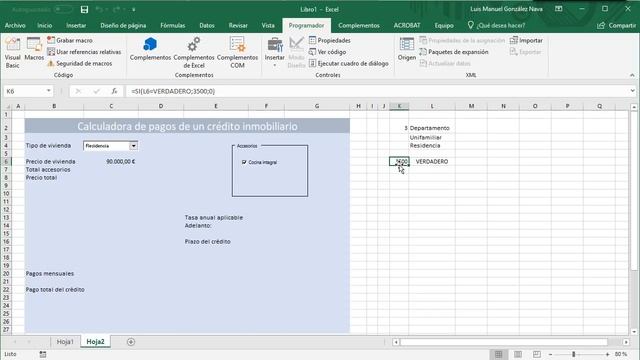This screenshot has width=640, height=360.
Task: Zoom out with the minus button
Action: coord(550,354)
